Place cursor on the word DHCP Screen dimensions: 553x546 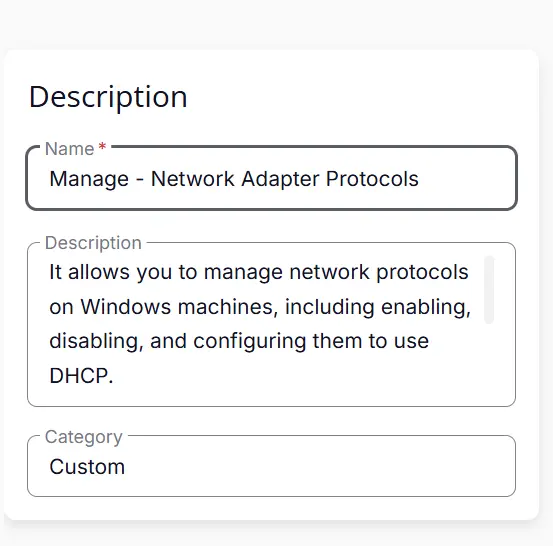(x=81, y=376)
